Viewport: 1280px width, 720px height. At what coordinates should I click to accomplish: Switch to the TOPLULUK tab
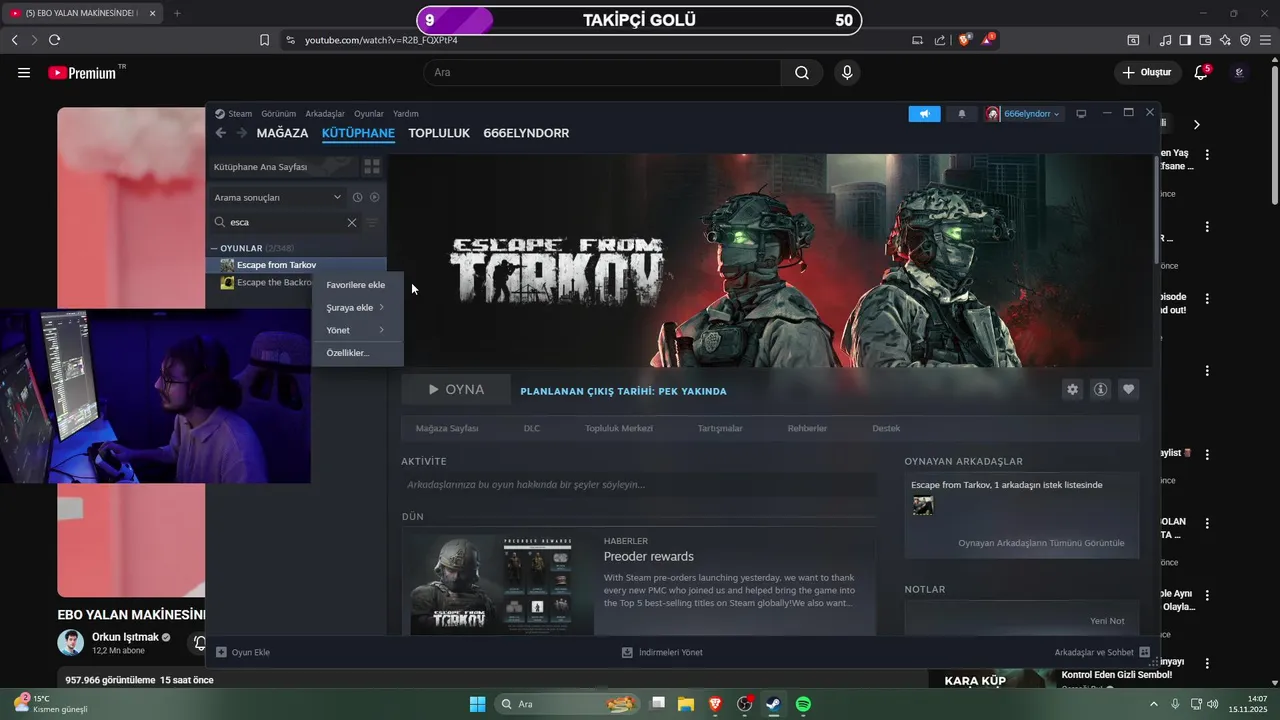point(439,133)
